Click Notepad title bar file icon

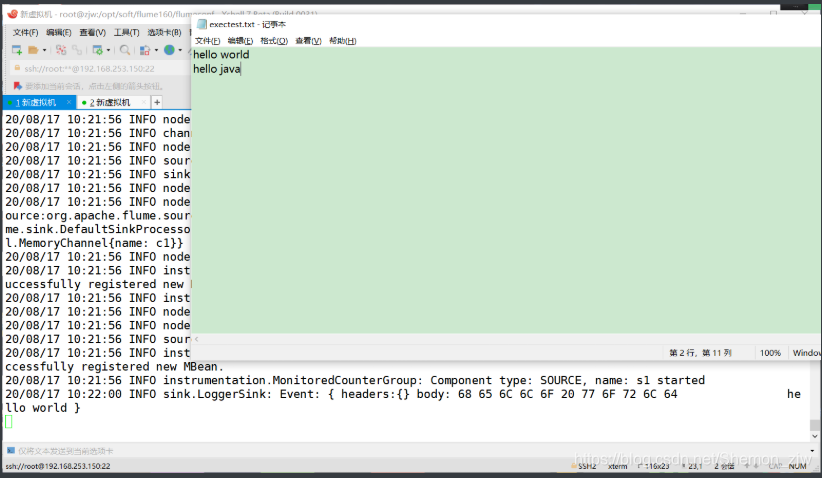click(x=202, y=24)
